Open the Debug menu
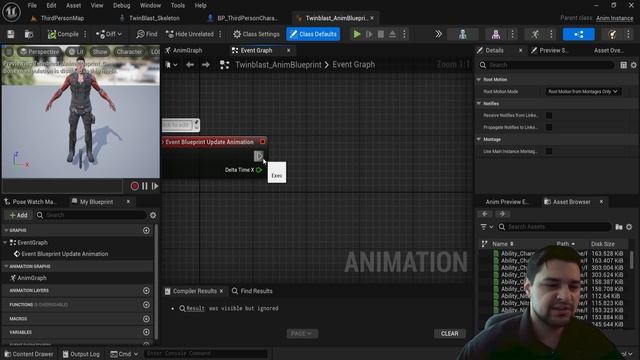 (x=121, y=6)
